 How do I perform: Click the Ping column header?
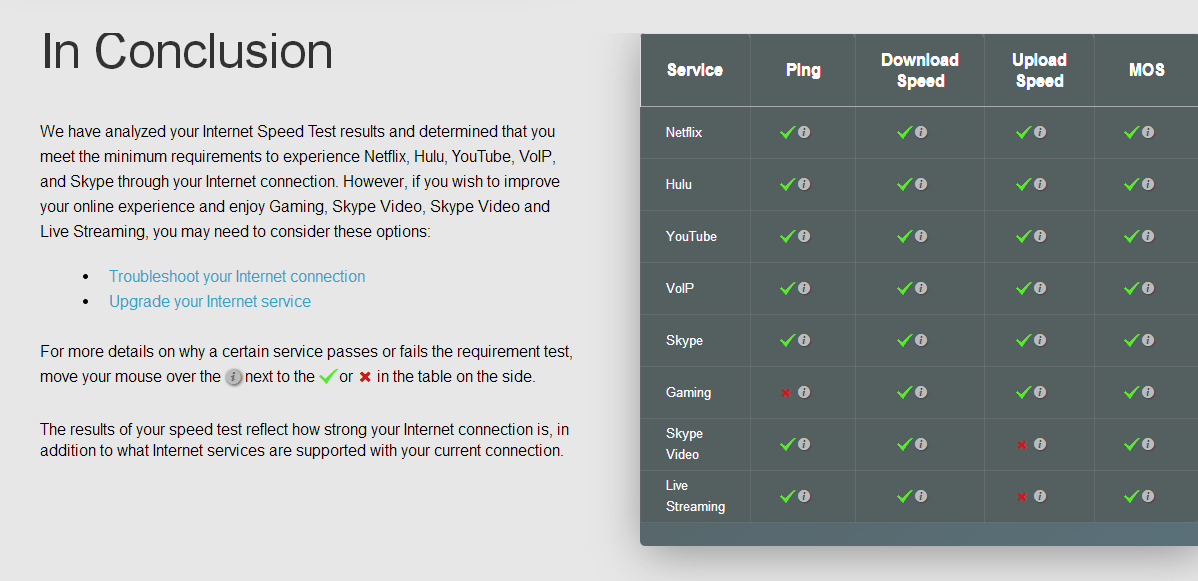[803, 70]
